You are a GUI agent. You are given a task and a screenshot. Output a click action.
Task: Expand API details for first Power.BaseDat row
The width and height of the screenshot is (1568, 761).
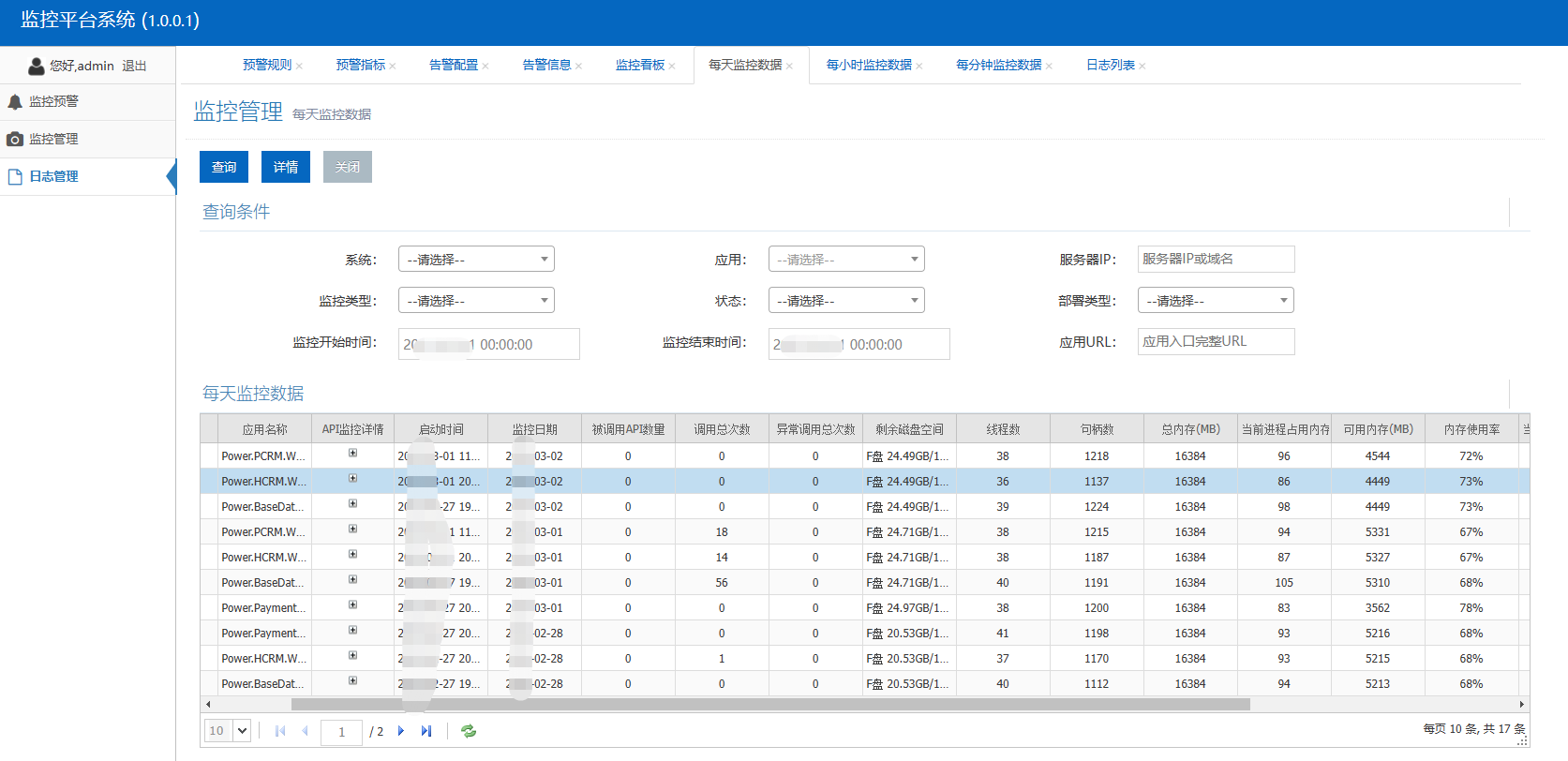(352, 504)
